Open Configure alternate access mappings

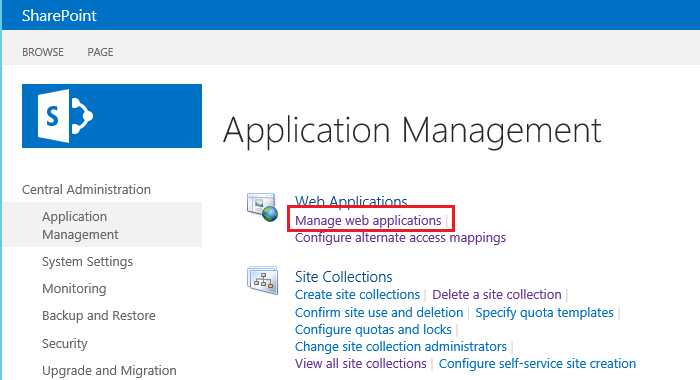[x=400, y=238]
